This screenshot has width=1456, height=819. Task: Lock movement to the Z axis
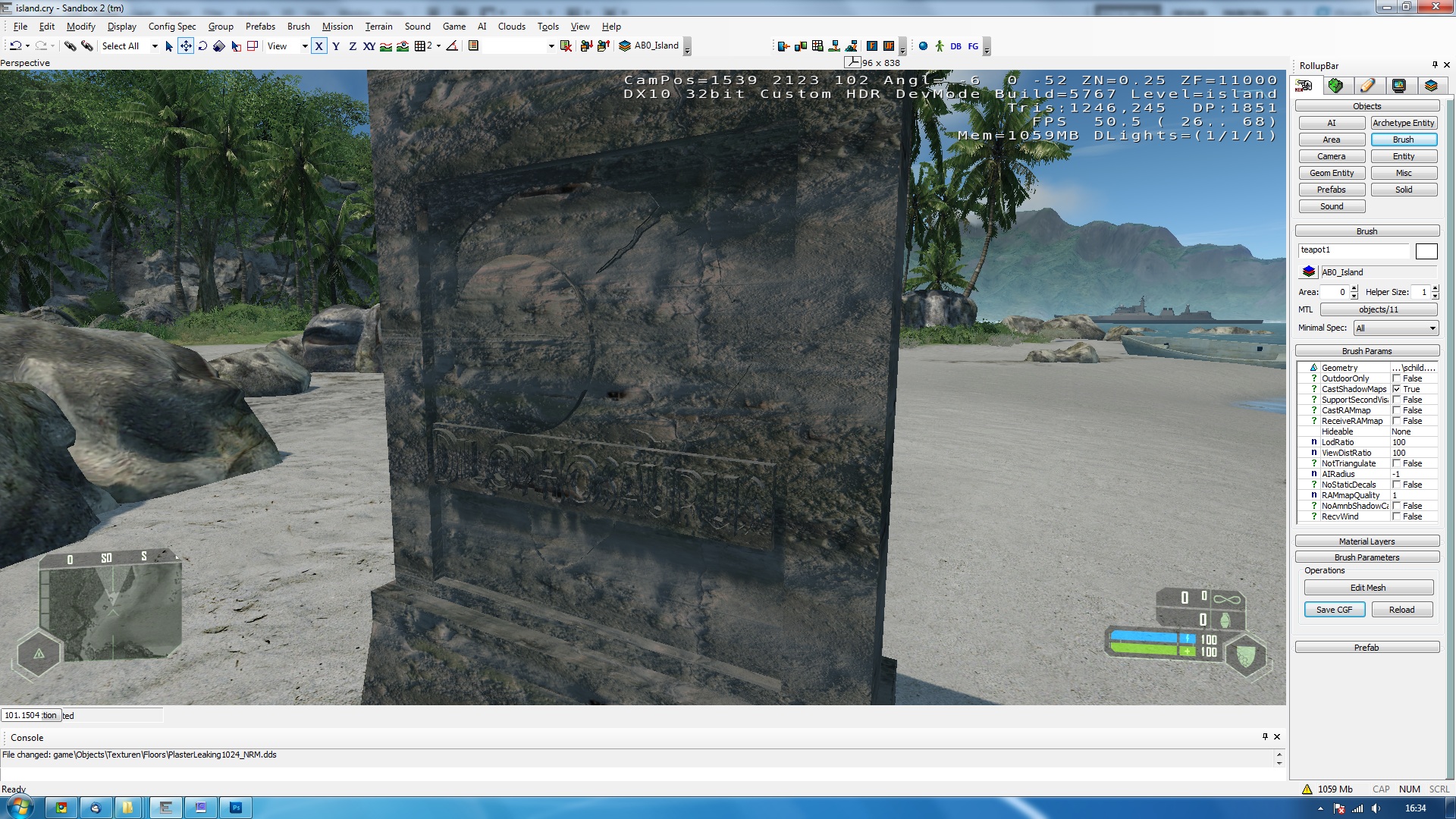click(x=353, y=46)
